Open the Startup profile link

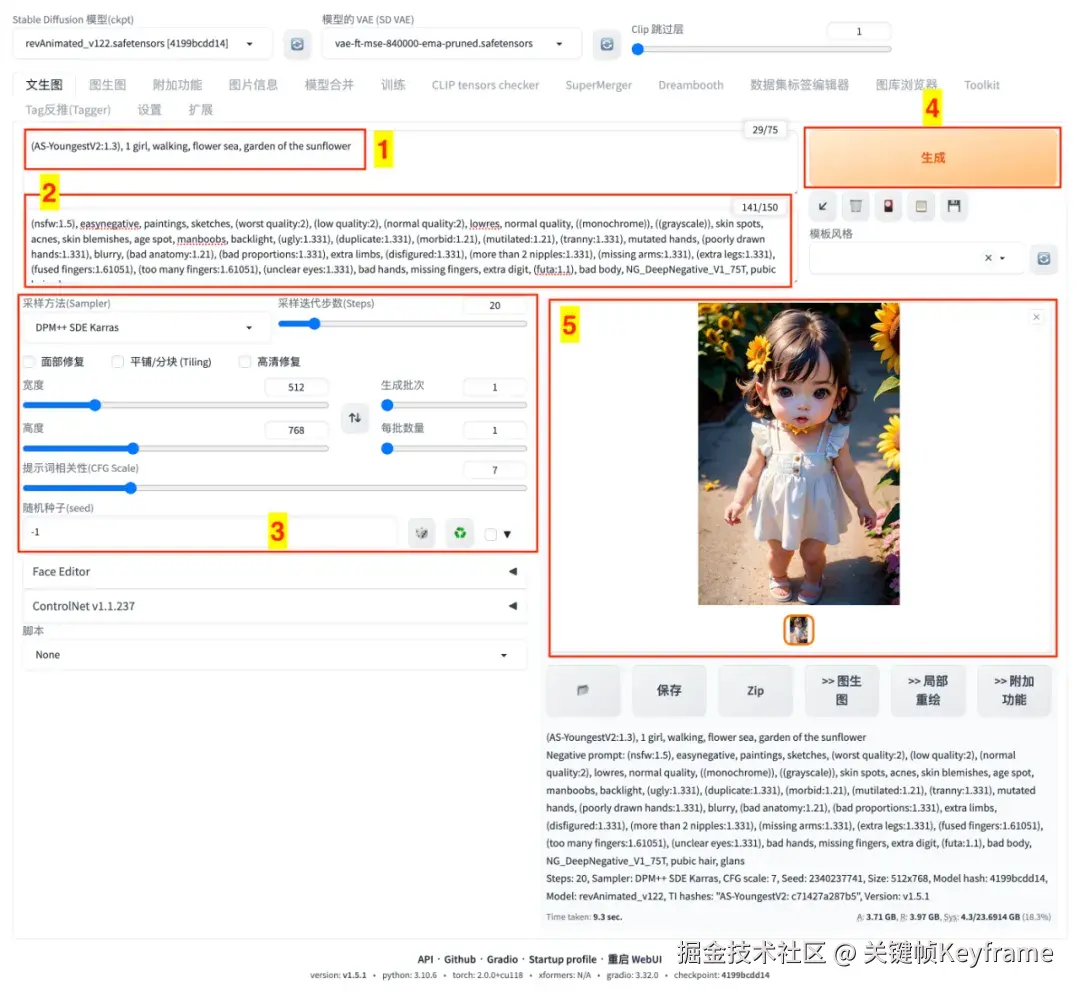[x=562, y=959]
